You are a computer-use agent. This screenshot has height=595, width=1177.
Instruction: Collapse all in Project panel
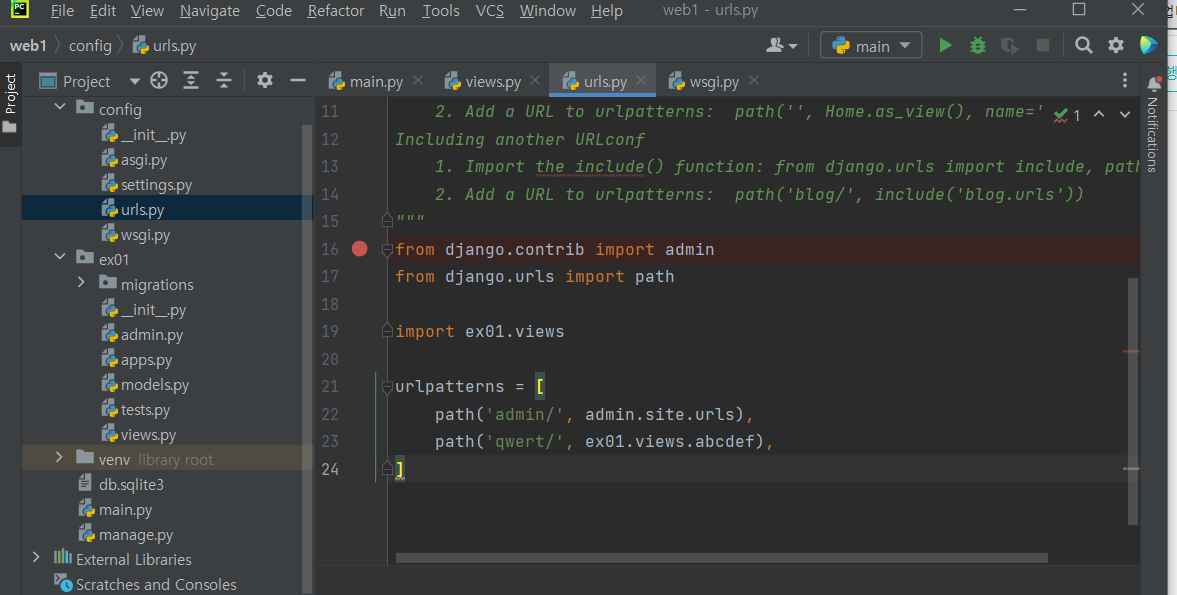(224, 81)
